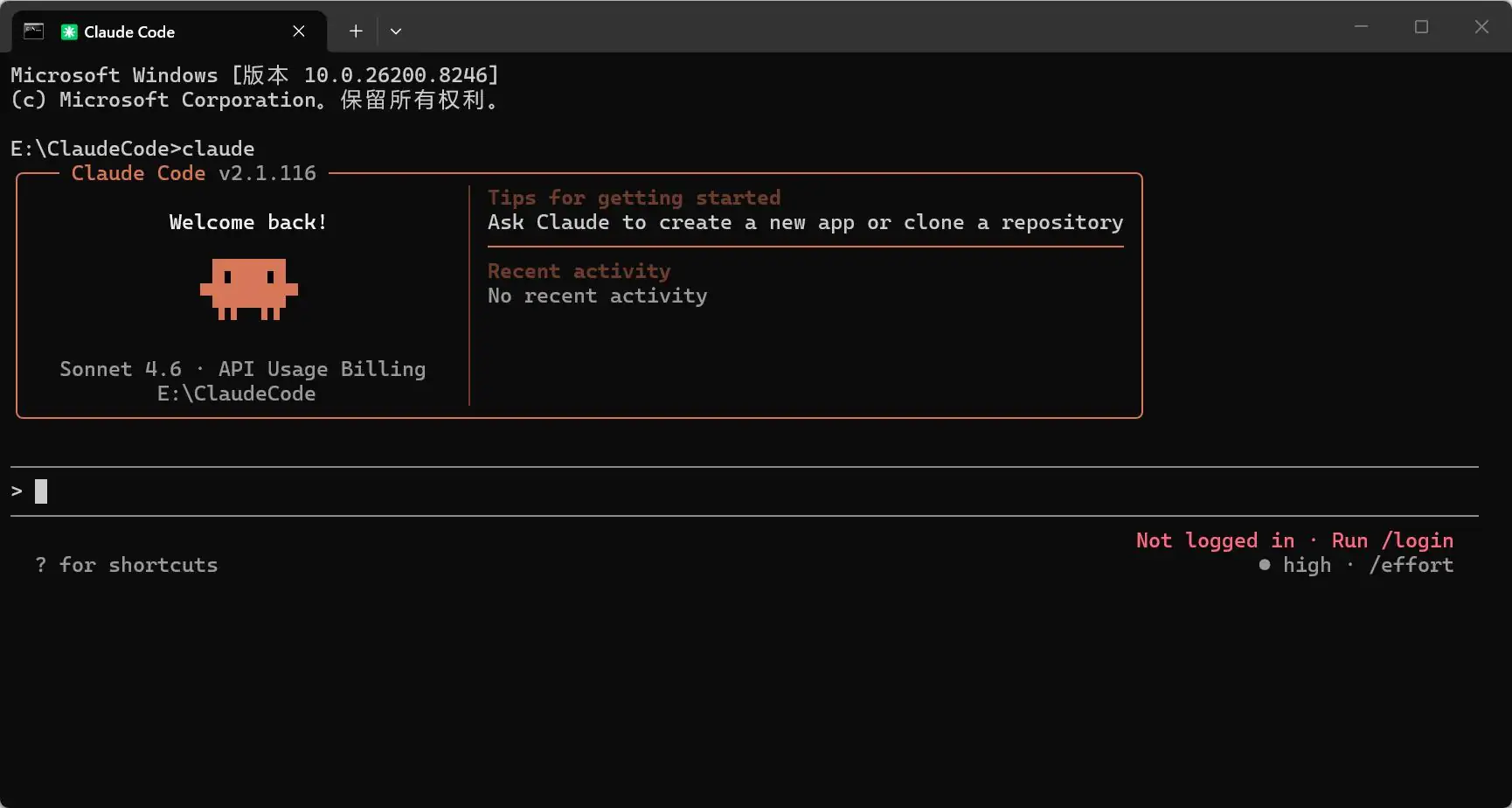Image resolution: width=1512 pixels, height=808 pixels.
Task: Click the green Claude Code tab icon
Action: (69, 31)
